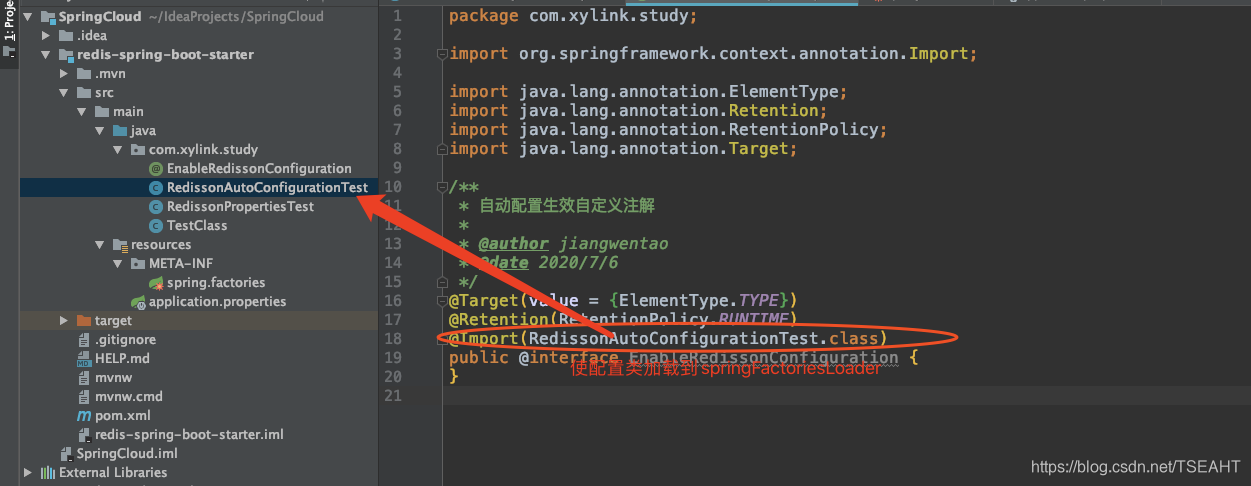Click the com.xylink.study package icon
The height and width of the screenshot is (486, 1251).
[138, 150]
